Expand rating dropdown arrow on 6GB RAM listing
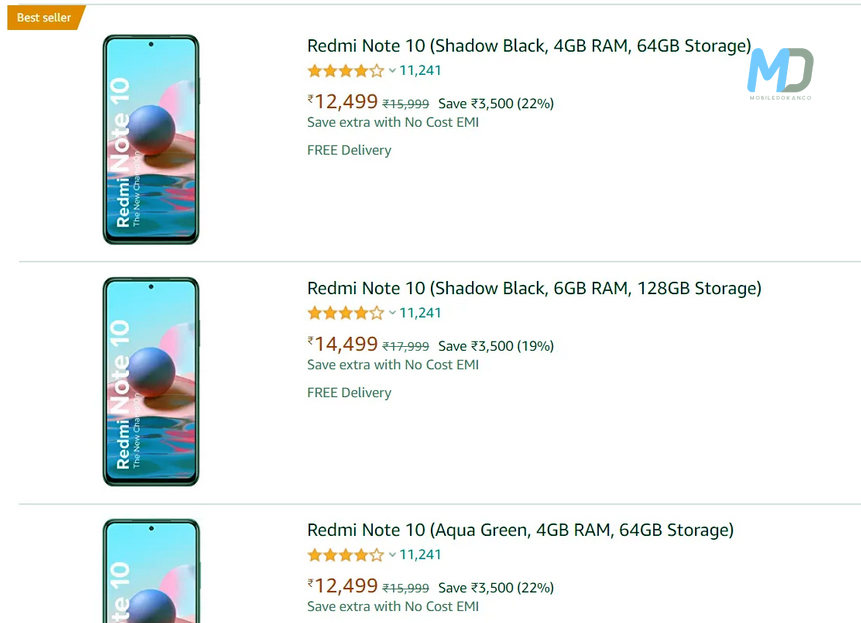The height and width of the screenshot is (623, 861). click(x=392, y=313)
